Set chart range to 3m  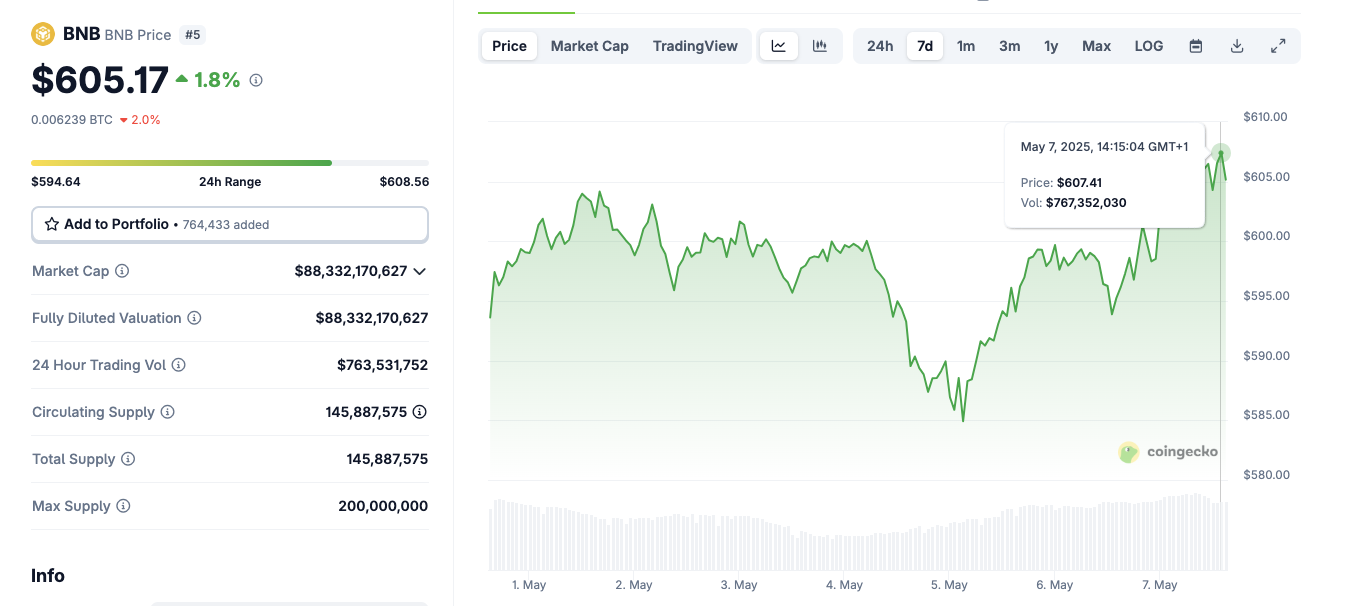(1010, 46)
